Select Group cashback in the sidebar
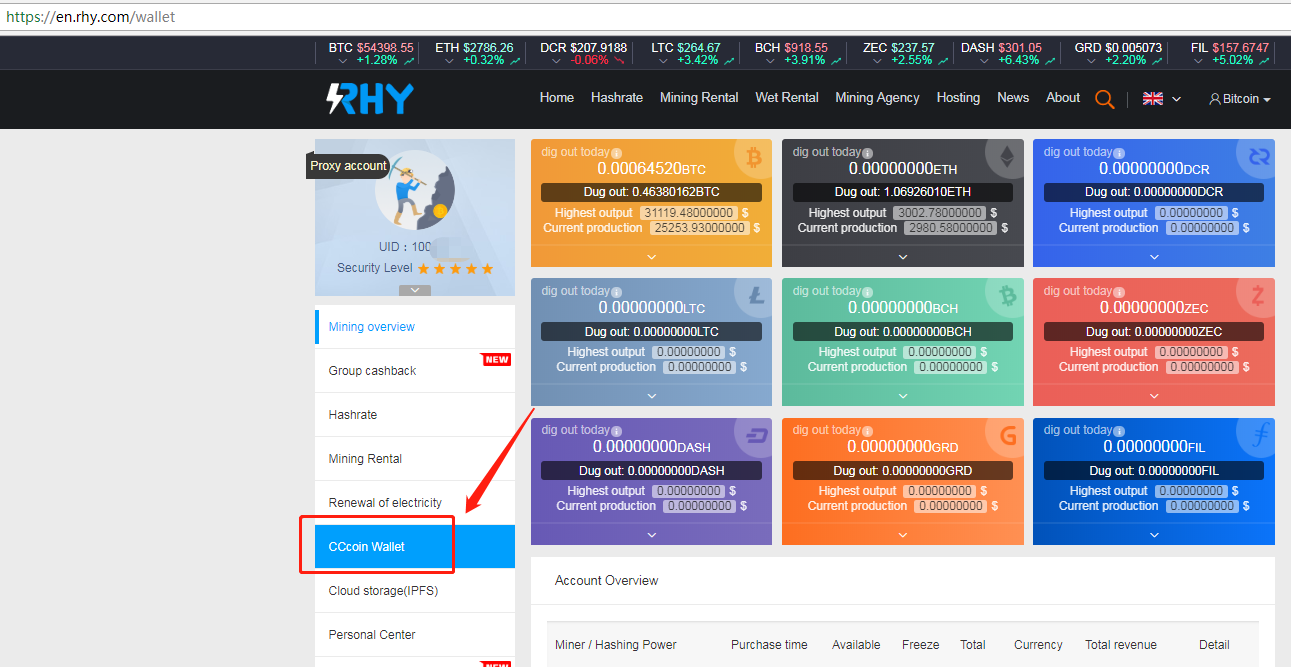Screen dimensions: 1291x667 [415, 371]
